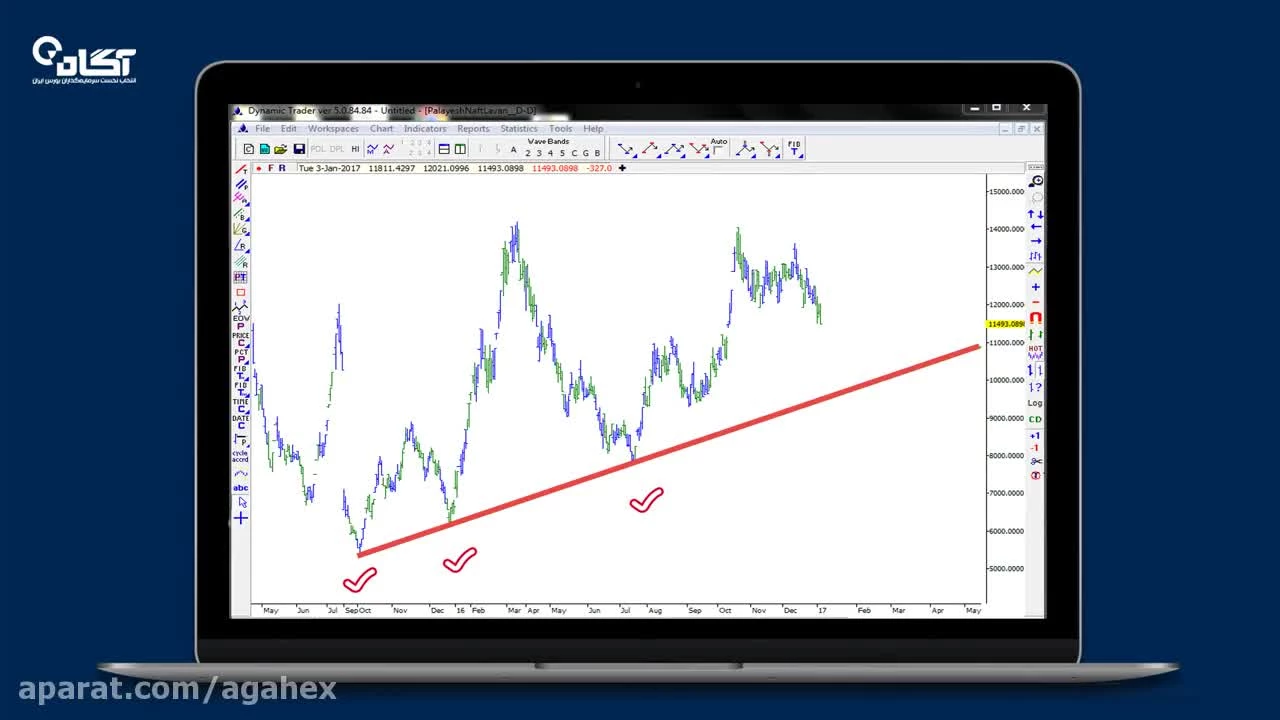Click the red -1 button
This screenshot has height=720, width=1280.
click(x=1035, y=448)
